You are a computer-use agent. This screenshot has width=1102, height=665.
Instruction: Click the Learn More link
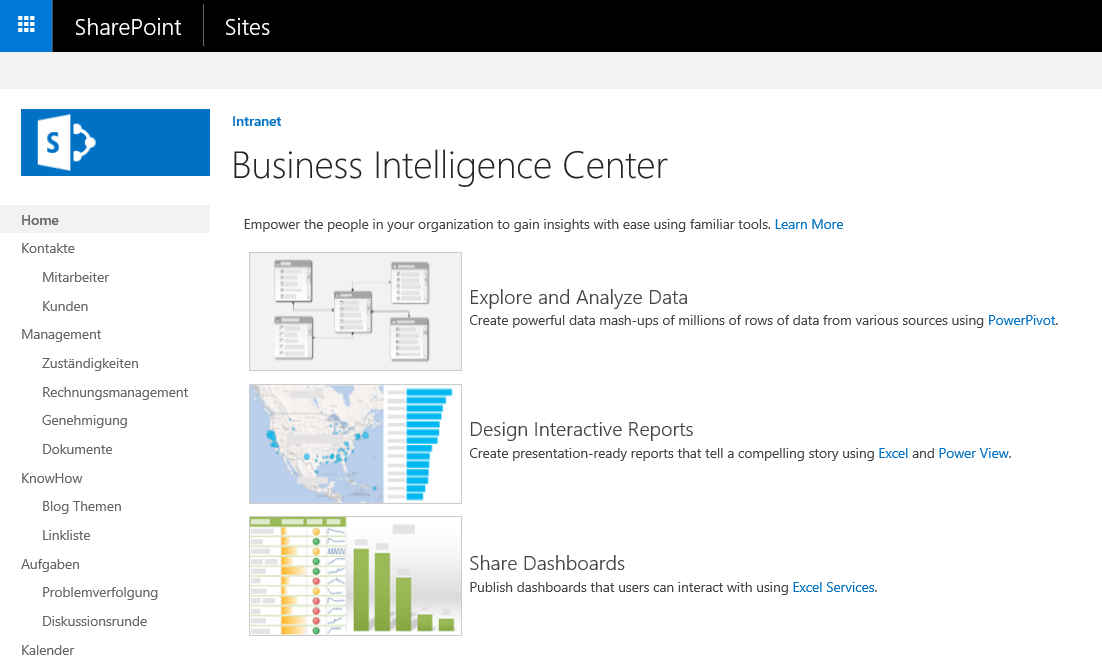pyautogui.click(x=809, y=224)
